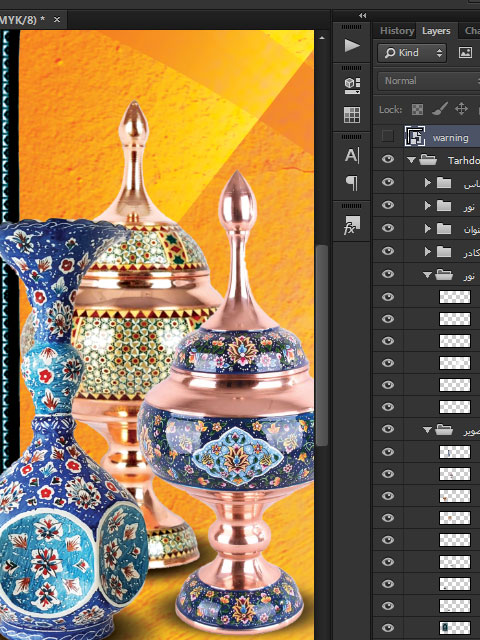Expand the اس group

427,182
